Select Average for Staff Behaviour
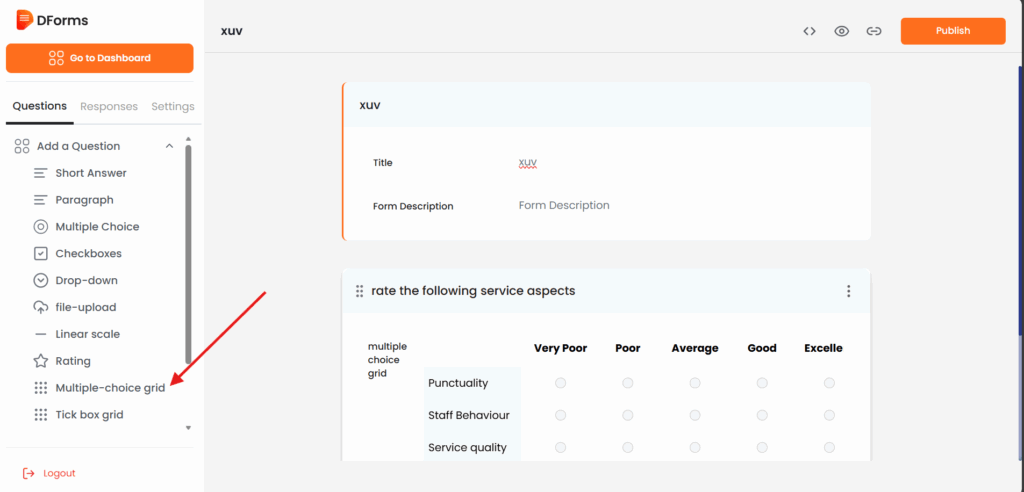This screenshot has width=1024, height=492. tap(695, 415)
